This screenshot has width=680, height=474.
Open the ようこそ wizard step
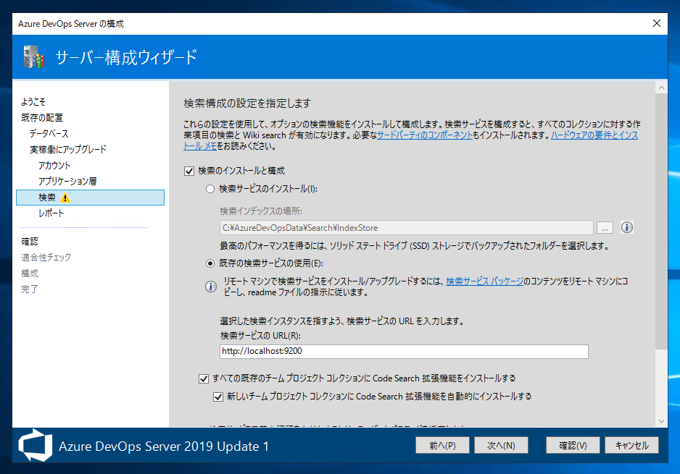tap(33, 102)
